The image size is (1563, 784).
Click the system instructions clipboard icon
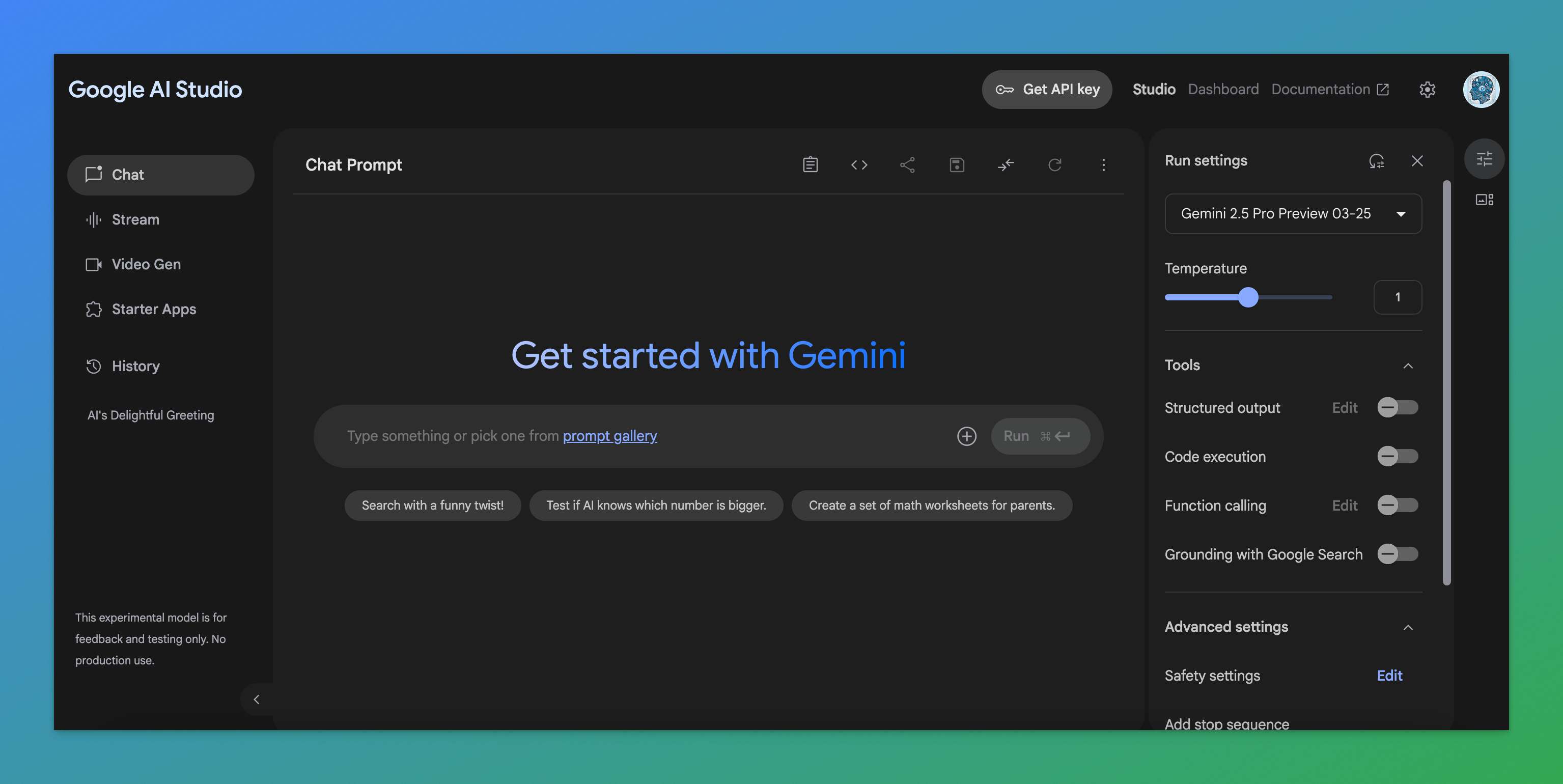click(x=810, y=164)
